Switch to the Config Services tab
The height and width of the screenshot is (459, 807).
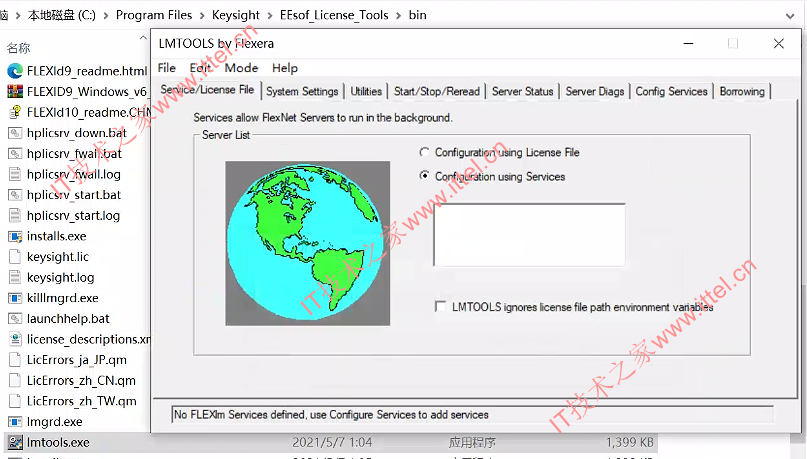point(671,92)
